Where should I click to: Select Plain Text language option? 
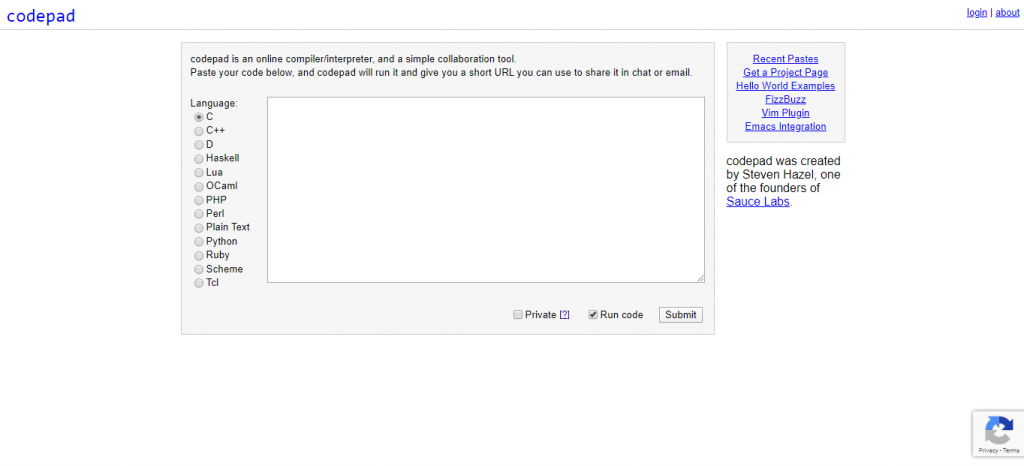point(199,228)
